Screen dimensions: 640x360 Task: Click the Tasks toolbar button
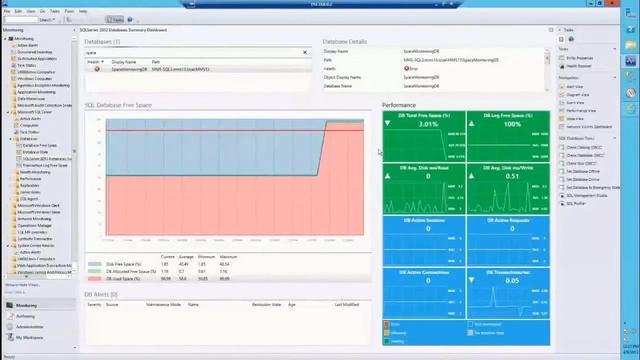pos(115,20)
